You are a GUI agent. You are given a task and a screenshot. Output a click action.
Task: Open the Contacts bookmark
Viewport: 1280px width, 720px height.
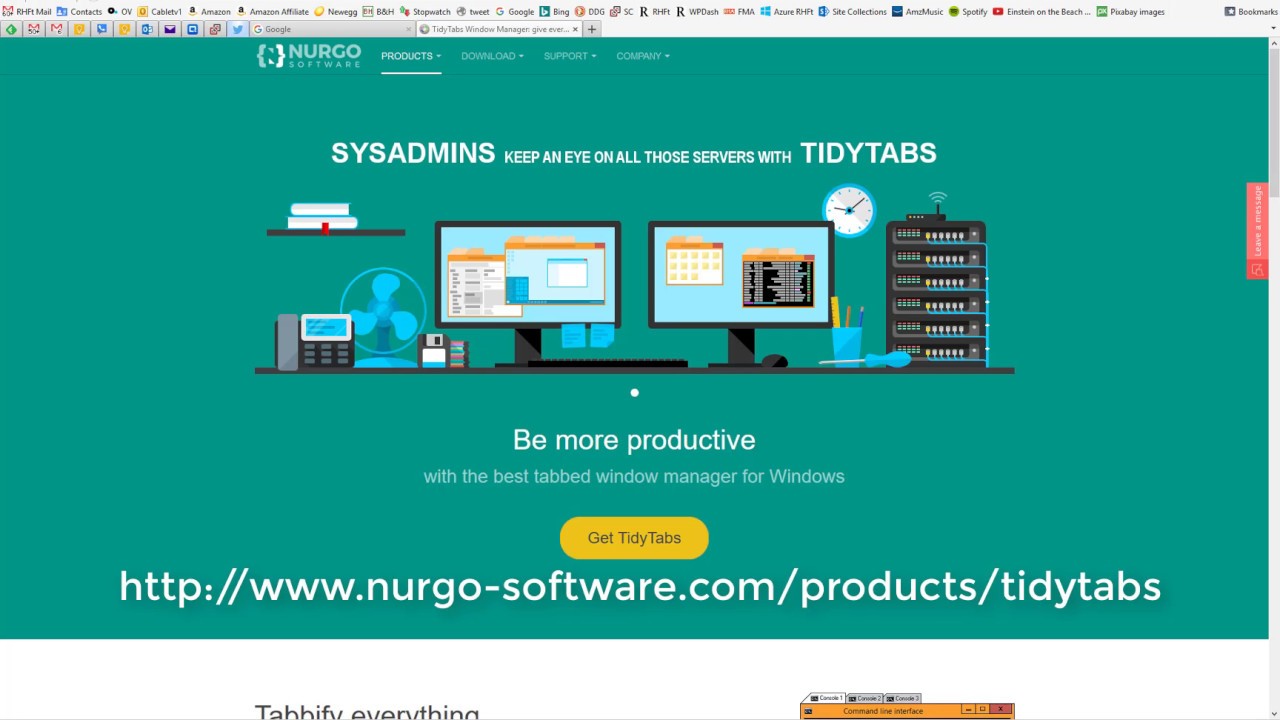coord(80,11)
